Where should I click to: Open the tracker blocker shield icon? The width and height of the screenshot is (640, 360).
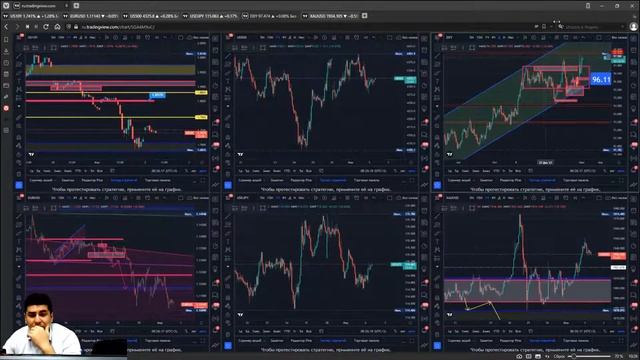69,27
